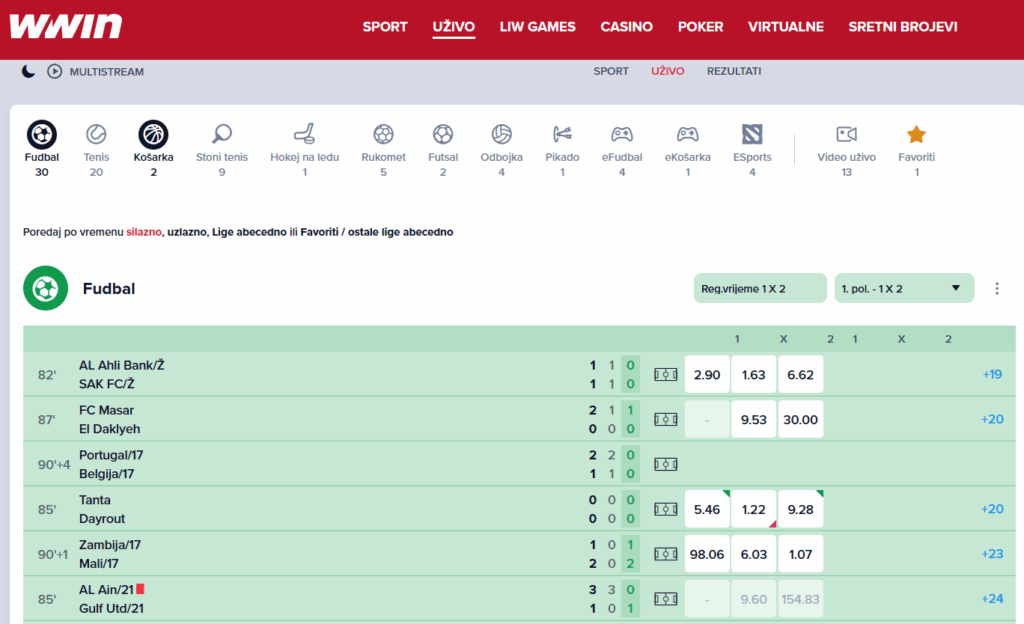The height and width of the screenshot is (624, 1024).
Task: Toggle dark mode moon icon
Action: pyautogui.click(x=28, y=72)
